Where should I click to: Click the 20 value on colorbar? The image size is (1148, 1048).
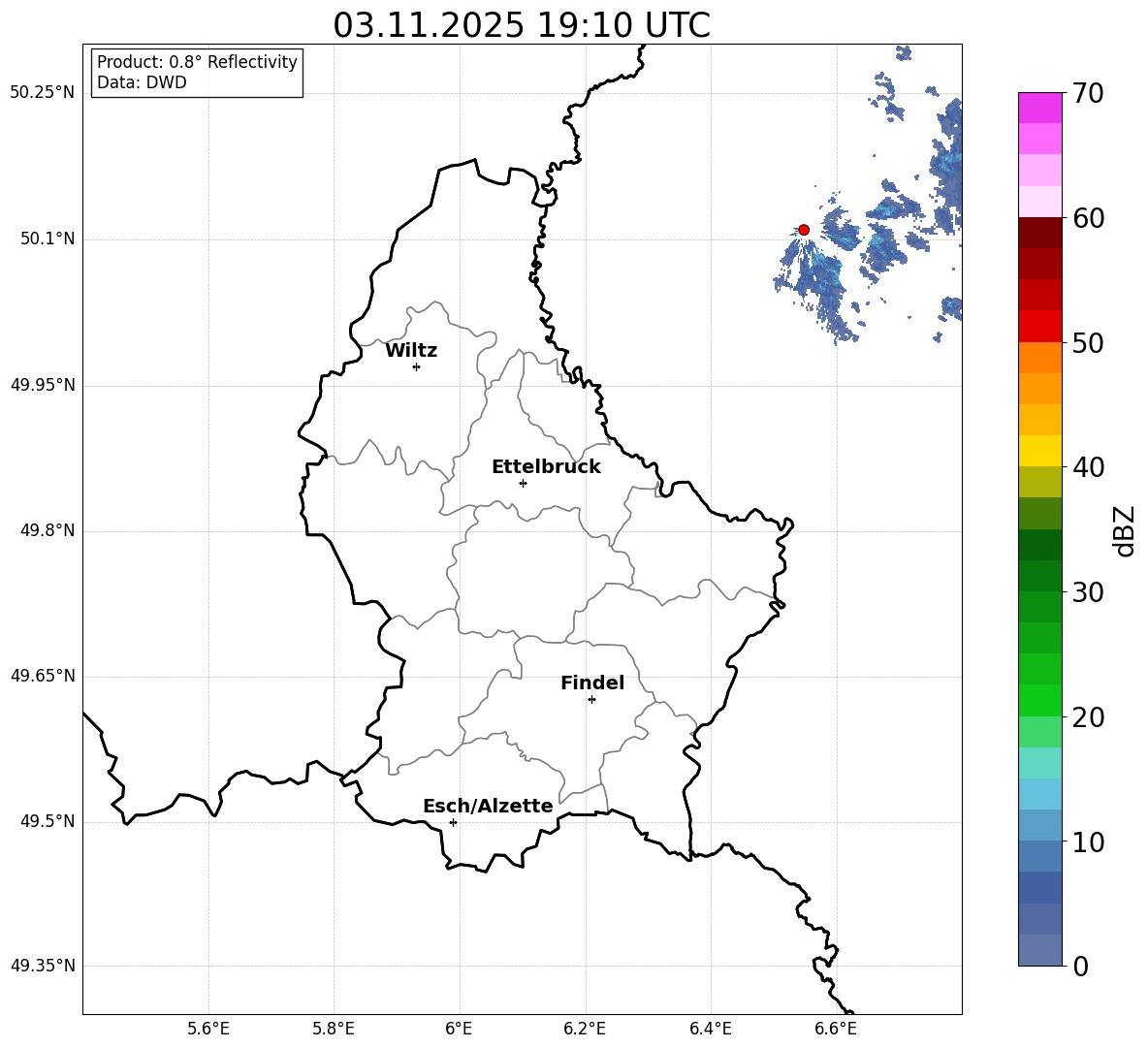(1087, 717)
